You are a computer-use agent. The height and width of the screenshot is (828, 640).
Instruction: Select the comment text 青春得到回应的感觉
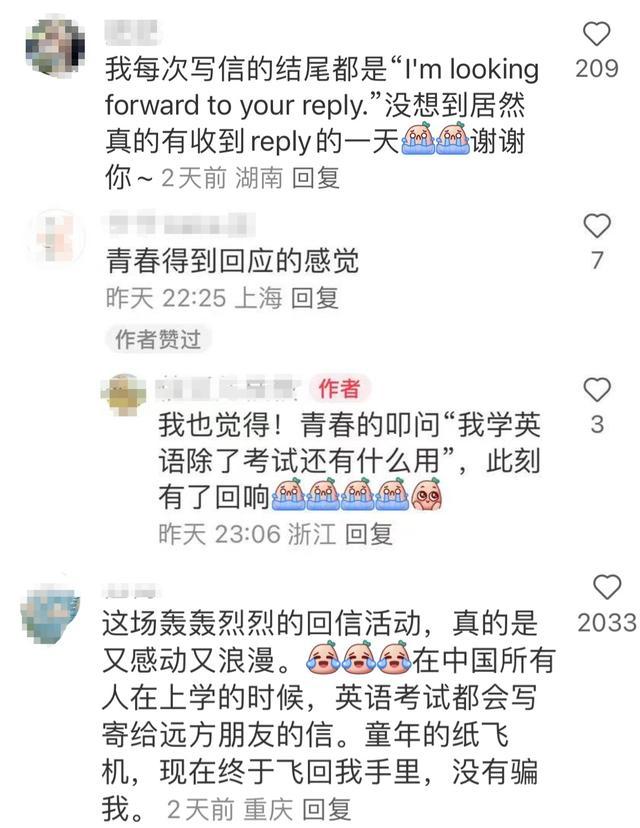tap(232, 261)
